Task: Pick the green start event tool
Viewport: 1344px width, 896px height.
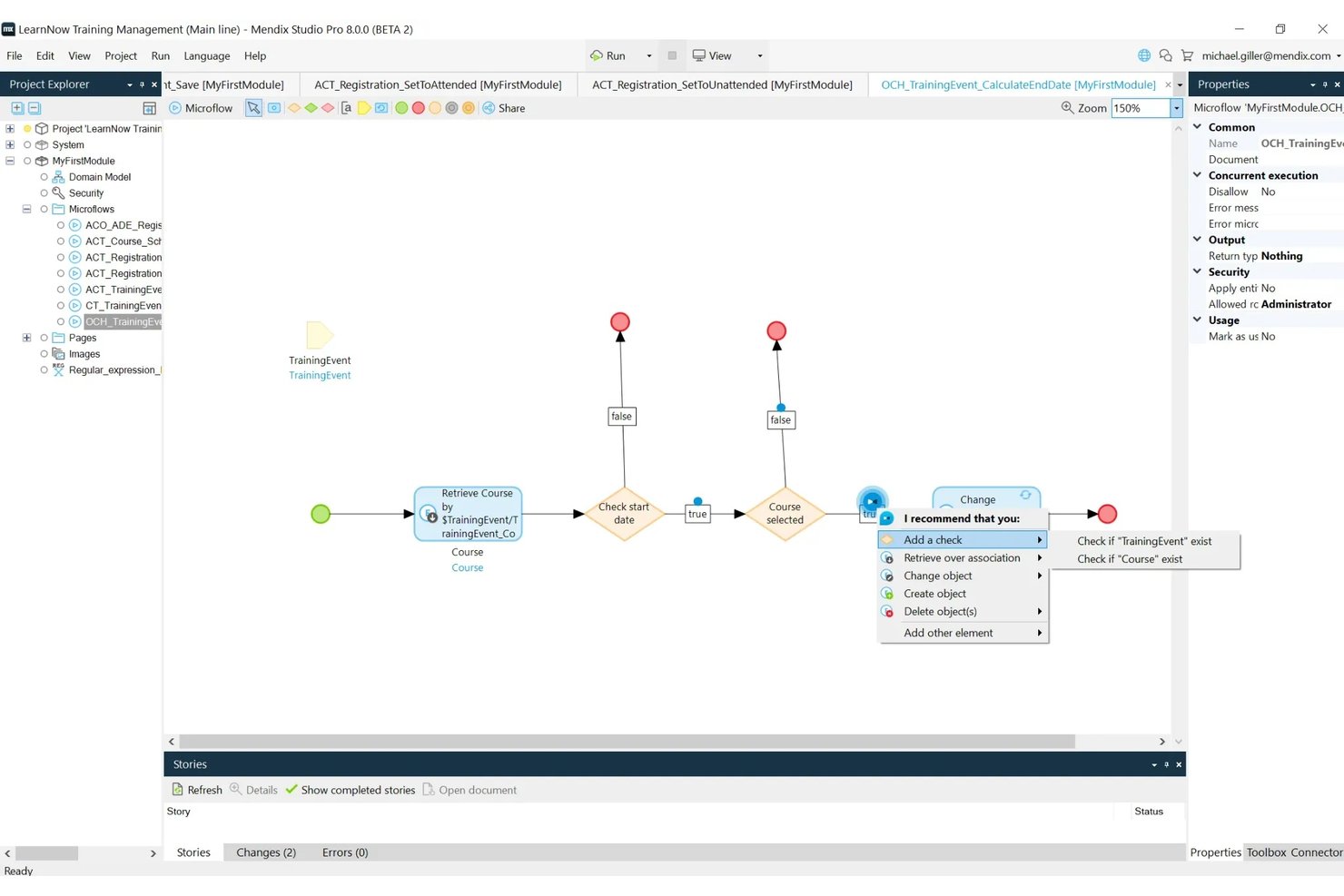Action: 401,108
